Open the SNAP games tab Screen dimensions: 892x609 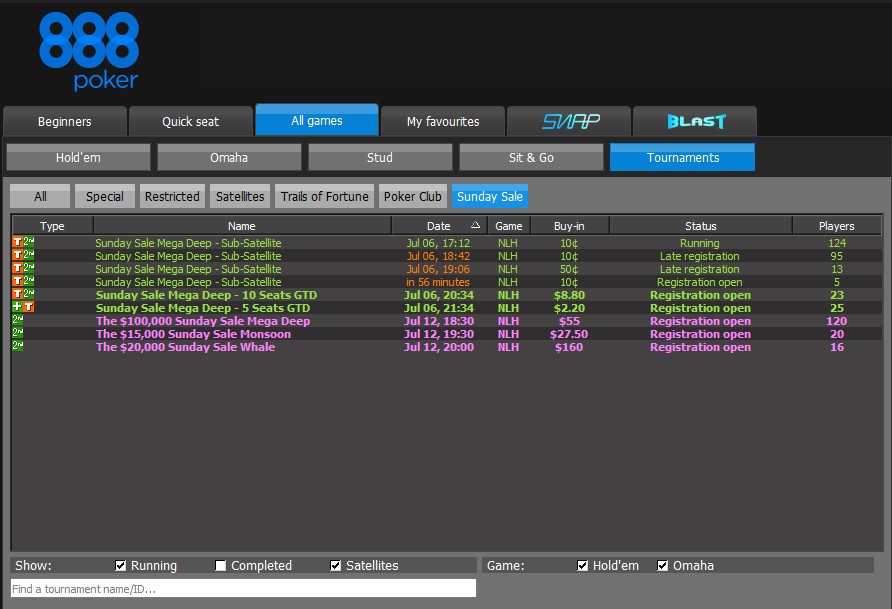coord(570,121)
